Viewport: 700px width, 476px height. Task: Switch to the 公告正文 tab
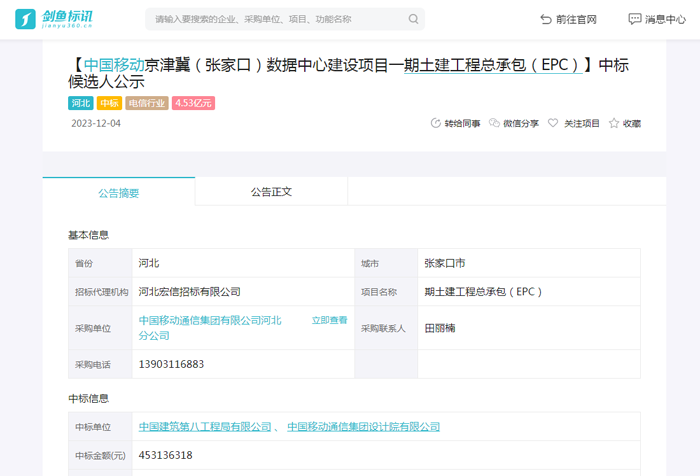pyautogui.click(x=271, y=192)
